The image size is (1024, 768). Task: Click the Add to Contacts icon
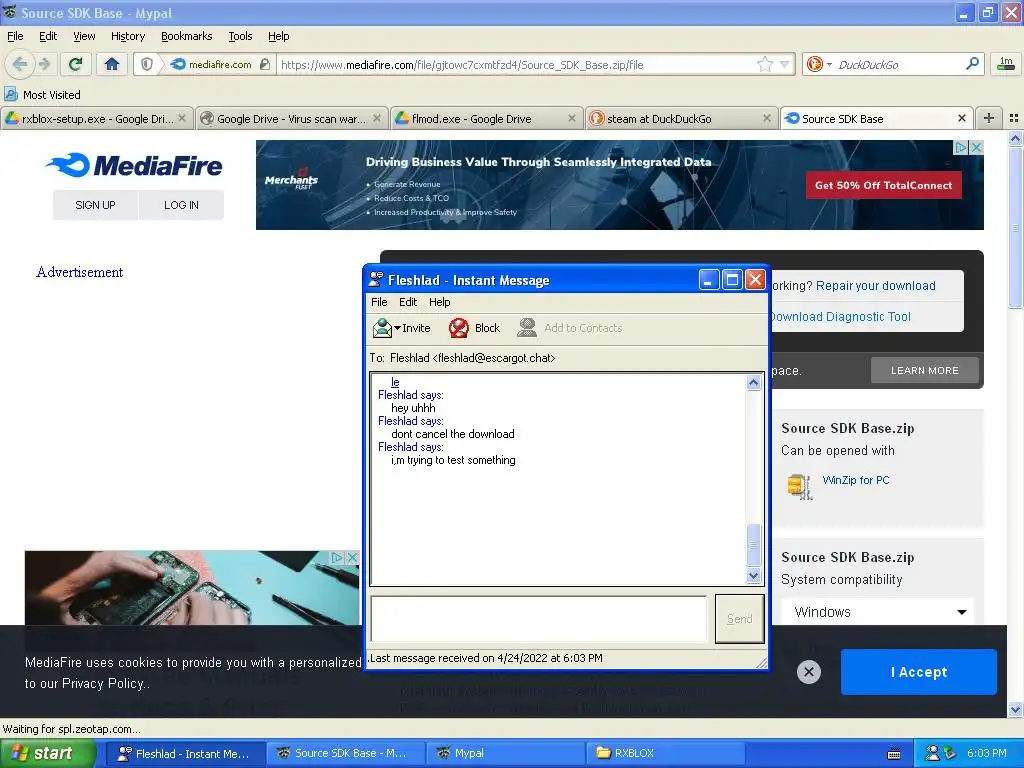(x=526, y=328)
